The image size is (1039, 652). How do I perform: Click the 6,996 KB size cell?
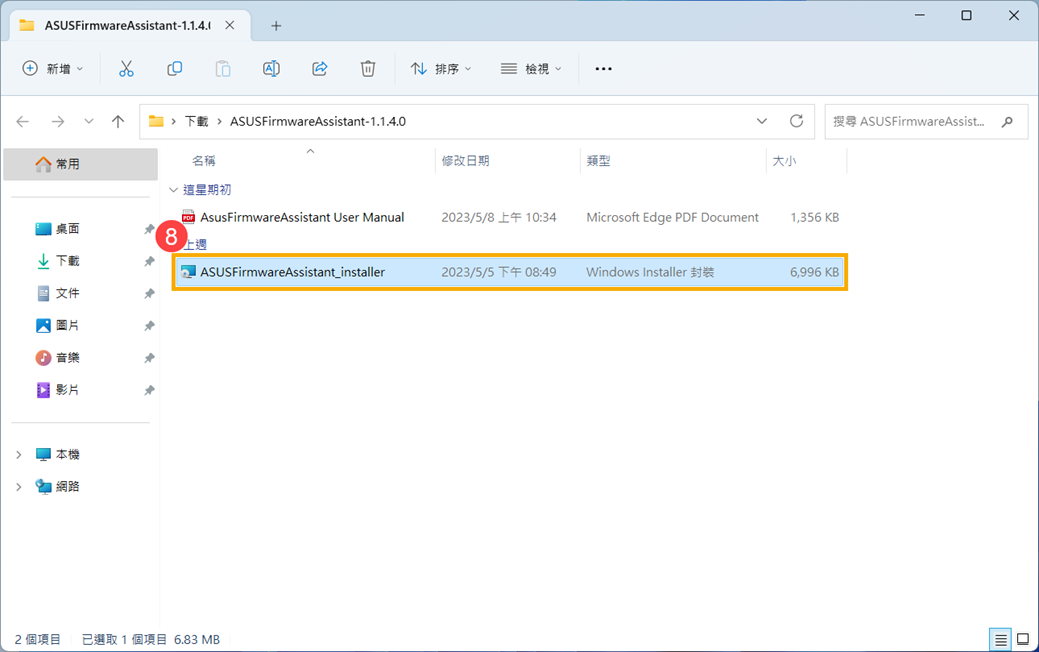(x=814, y=272)
